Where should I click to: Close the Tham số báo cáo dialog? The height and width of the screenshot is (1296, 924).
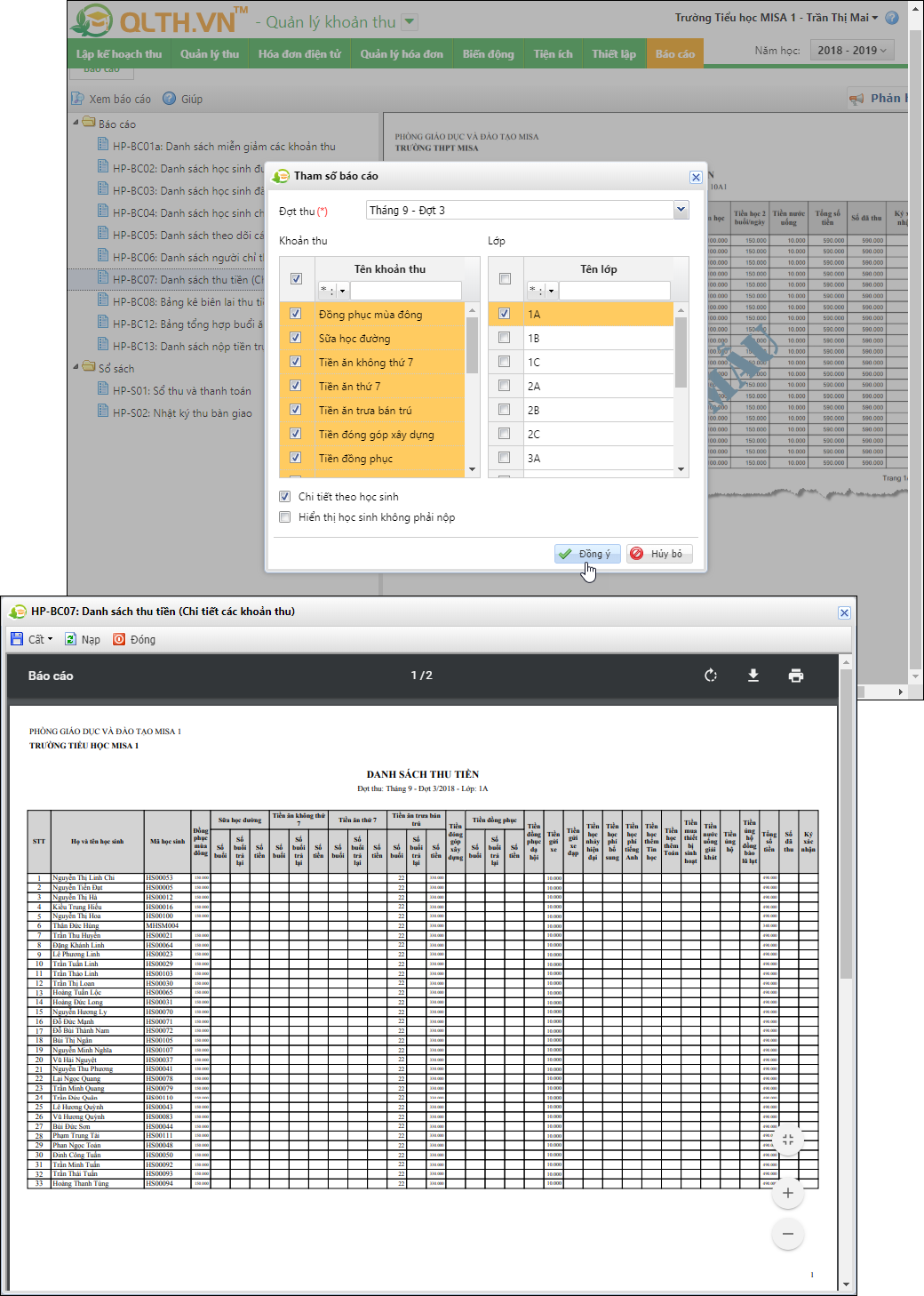pos(696,177)
